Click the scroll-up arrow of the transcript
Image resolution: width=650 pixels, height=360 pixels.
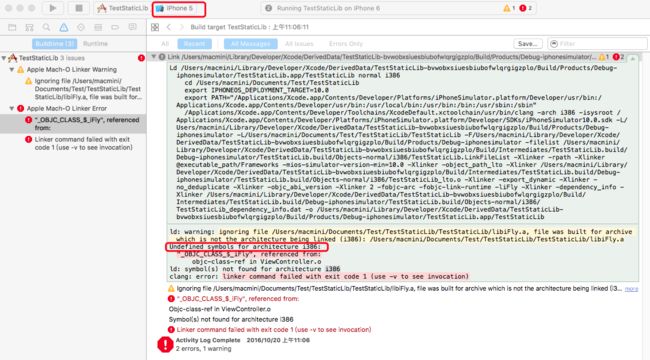[633, 59]
